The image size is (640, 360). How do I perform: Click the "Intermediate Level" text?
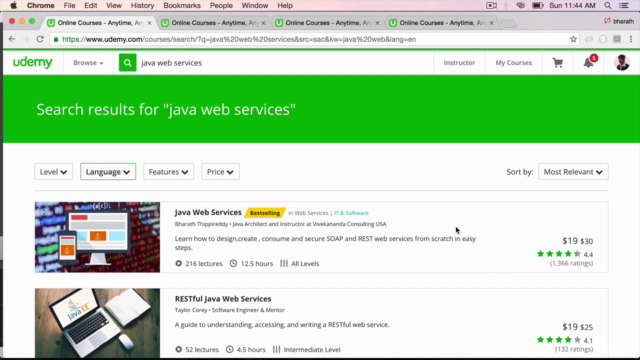[312, 350]
